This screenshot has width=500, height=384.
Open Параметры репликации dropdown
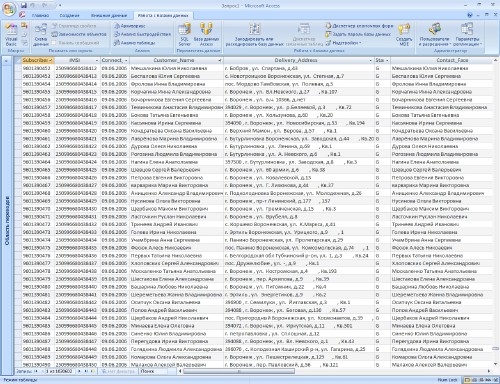[x=467, y=35]
